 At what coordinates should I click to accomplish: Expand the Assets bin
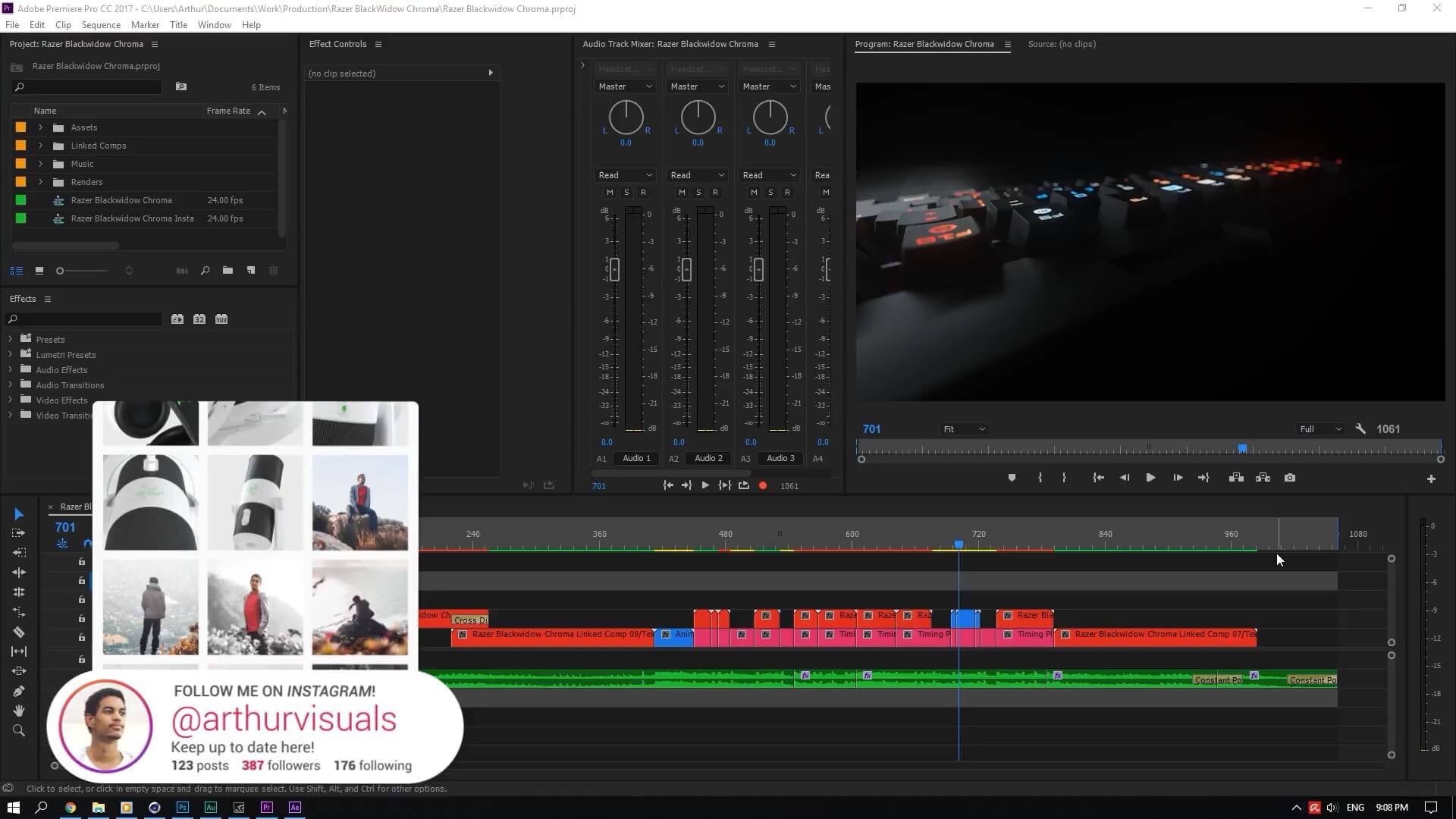[41, 127]
